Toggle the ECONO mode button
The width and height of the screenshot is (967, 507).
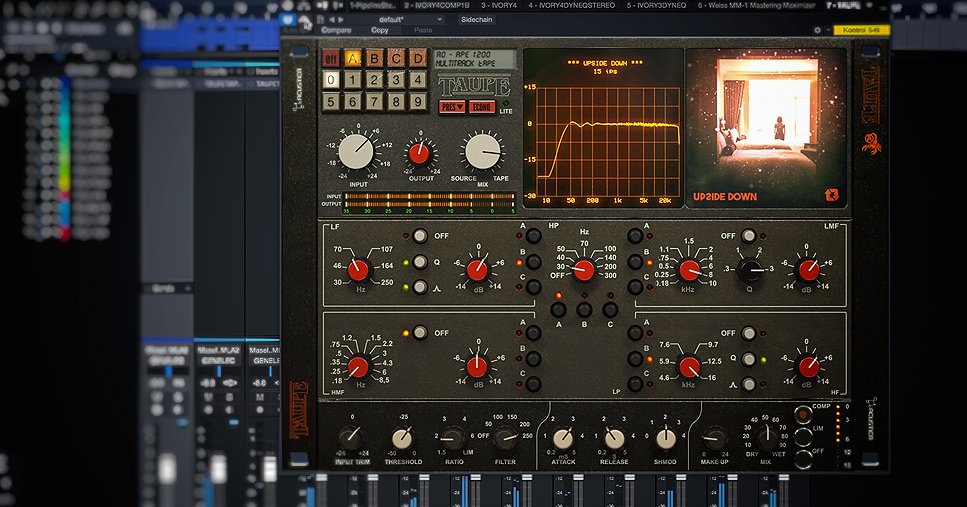[482, 107]
